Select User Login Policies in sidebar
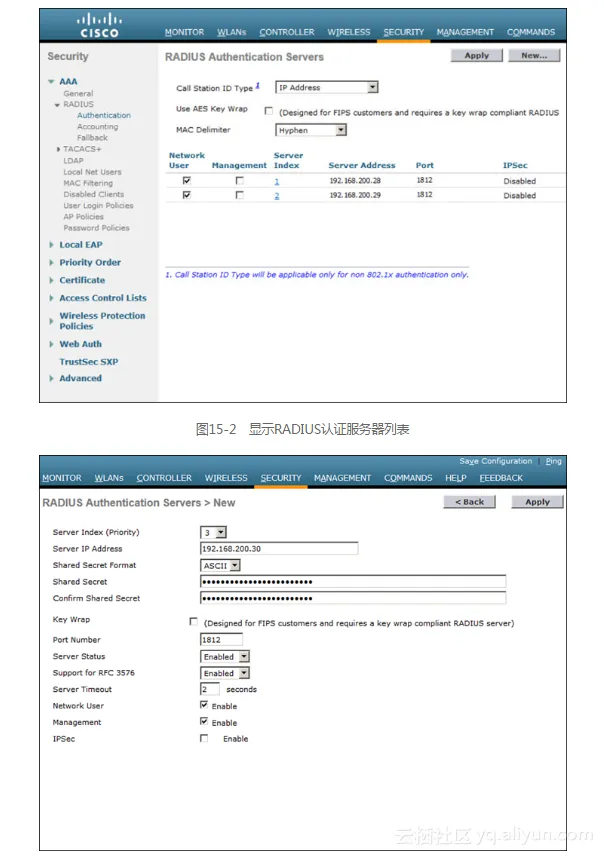Viewport: 604px width, 856px height. 98,205
